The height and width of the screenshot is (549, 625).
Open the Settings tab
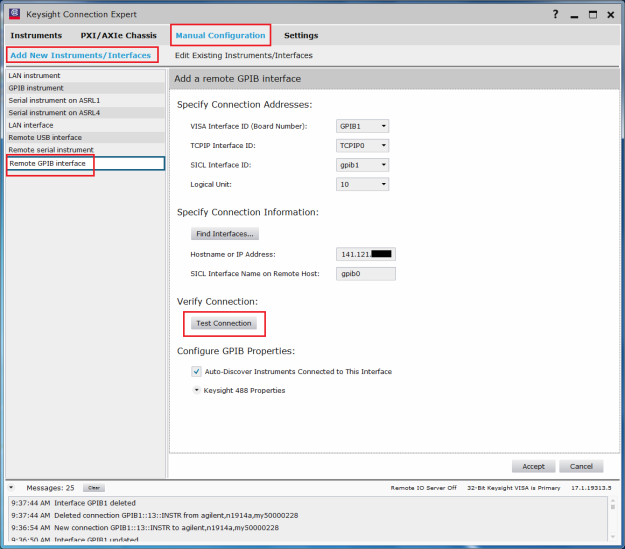301,35
